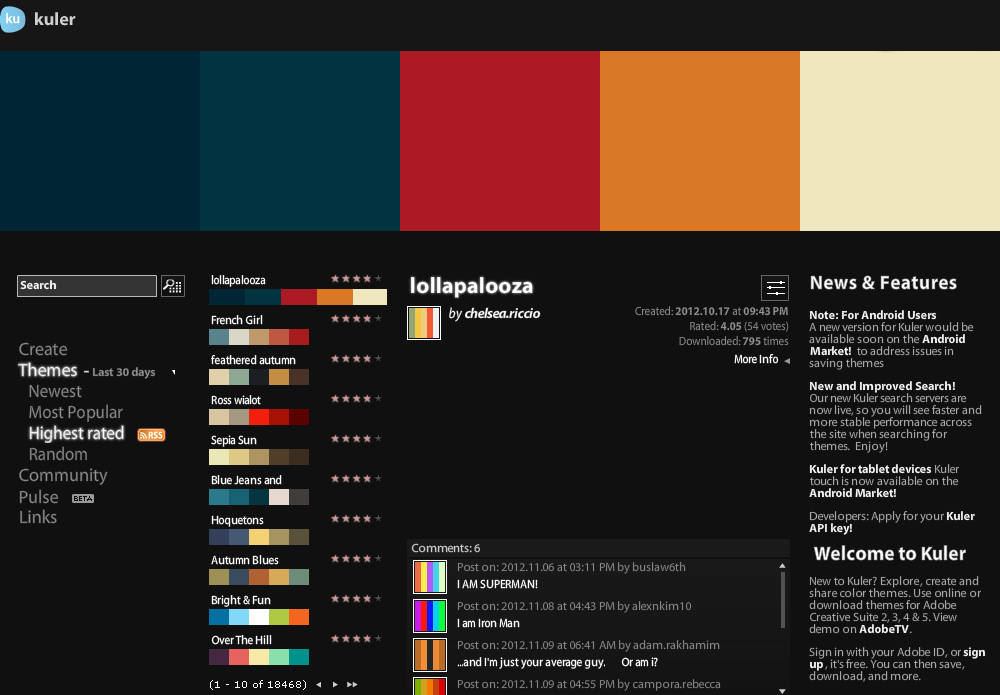Viewport: 1000px width, 695px height.
Task: Select Highest rated themes
Action: 77,434
